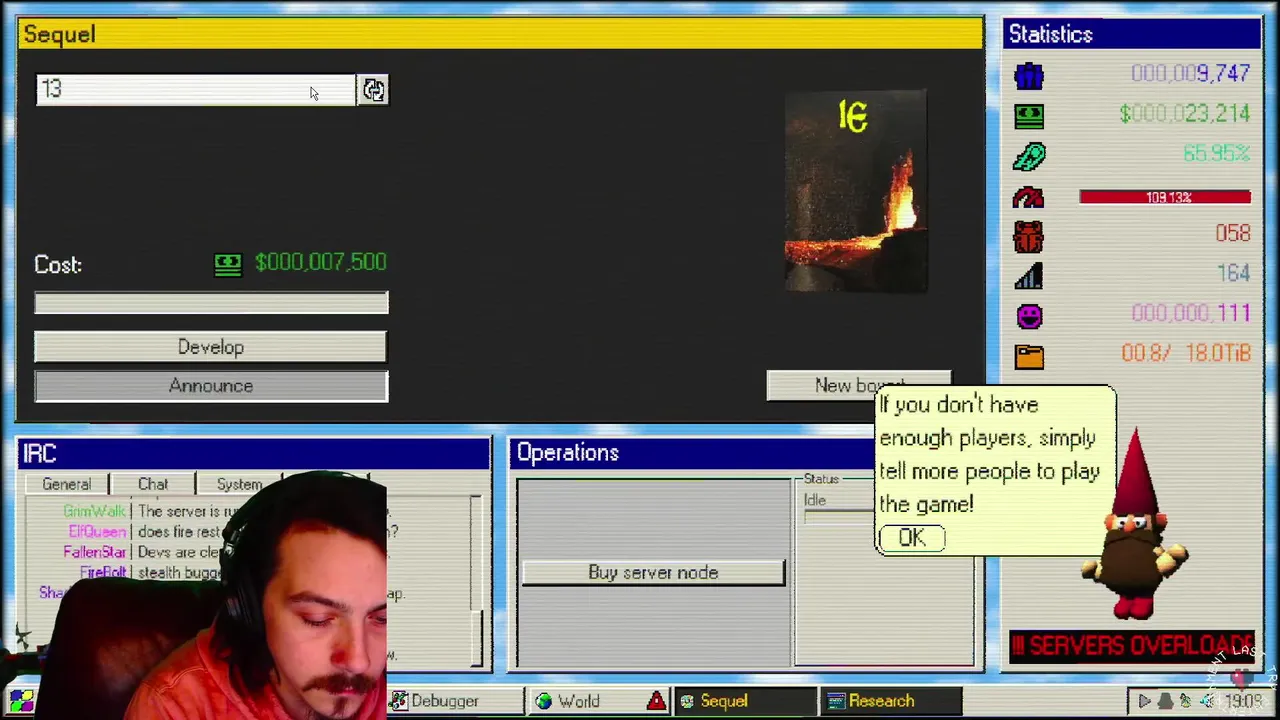Click the SERVERS OVERLOADED warning banner
Screen dimensions: 1280x720
pos(1132,646)
